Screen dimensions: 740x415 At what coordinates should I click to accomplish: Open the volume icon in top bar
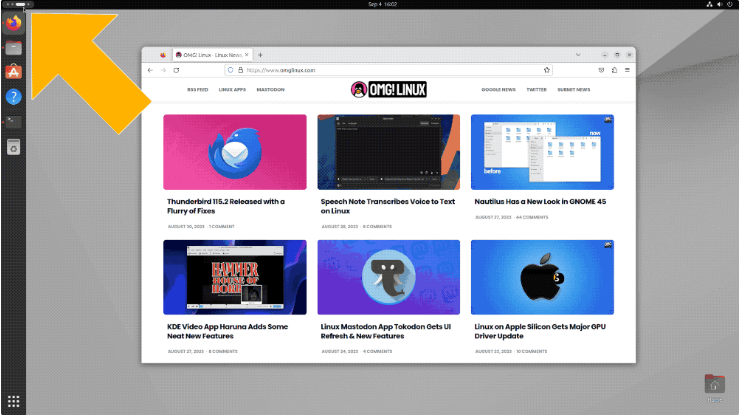[720, 4]
